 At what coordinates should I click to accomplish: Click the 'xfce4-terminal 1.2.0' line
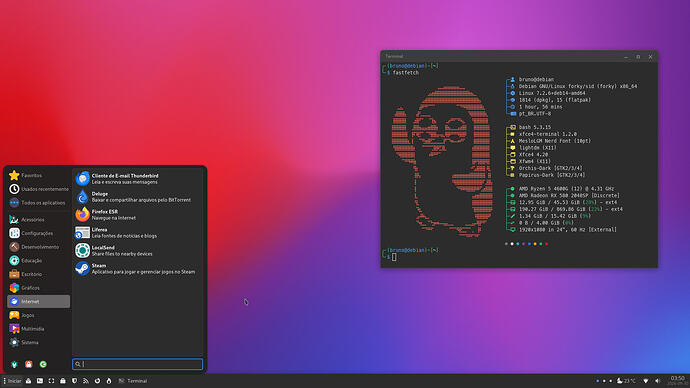547,134
